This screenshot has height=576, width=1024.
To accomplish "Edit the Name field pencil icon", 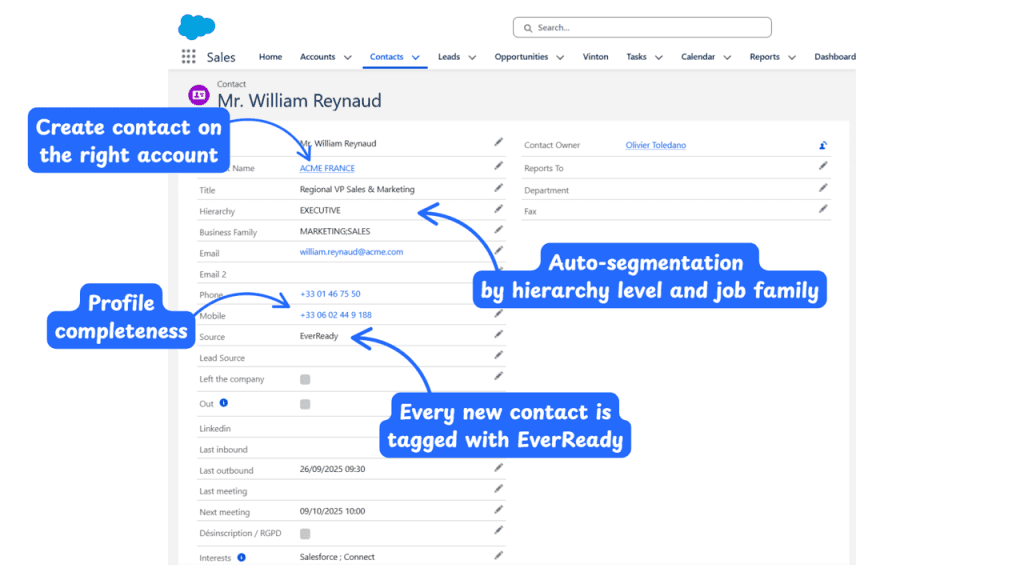I will coord(498,142).
